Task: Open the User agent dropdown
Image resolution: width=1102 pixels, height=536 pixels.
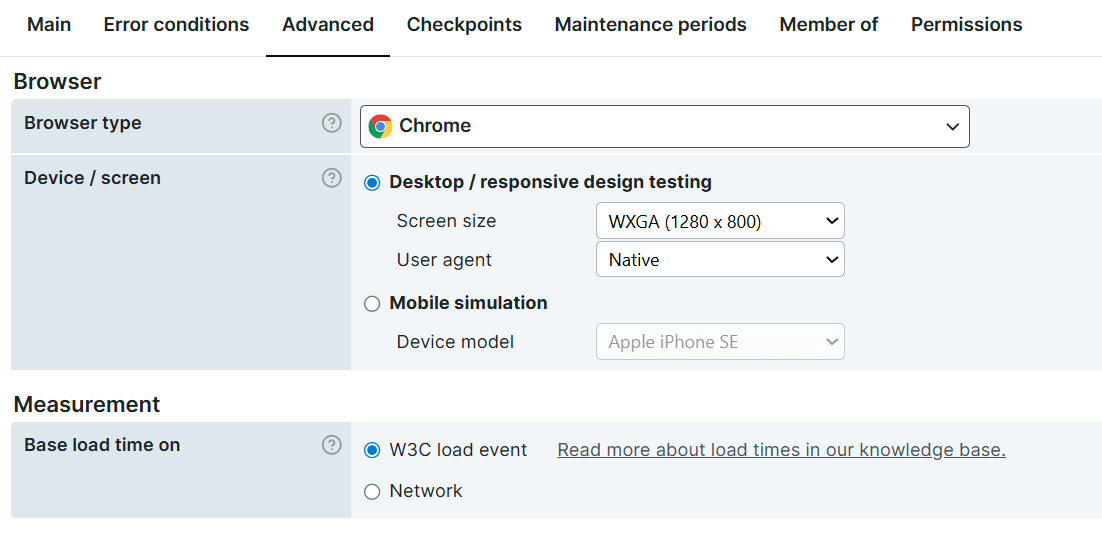Action: click(719, 260)
